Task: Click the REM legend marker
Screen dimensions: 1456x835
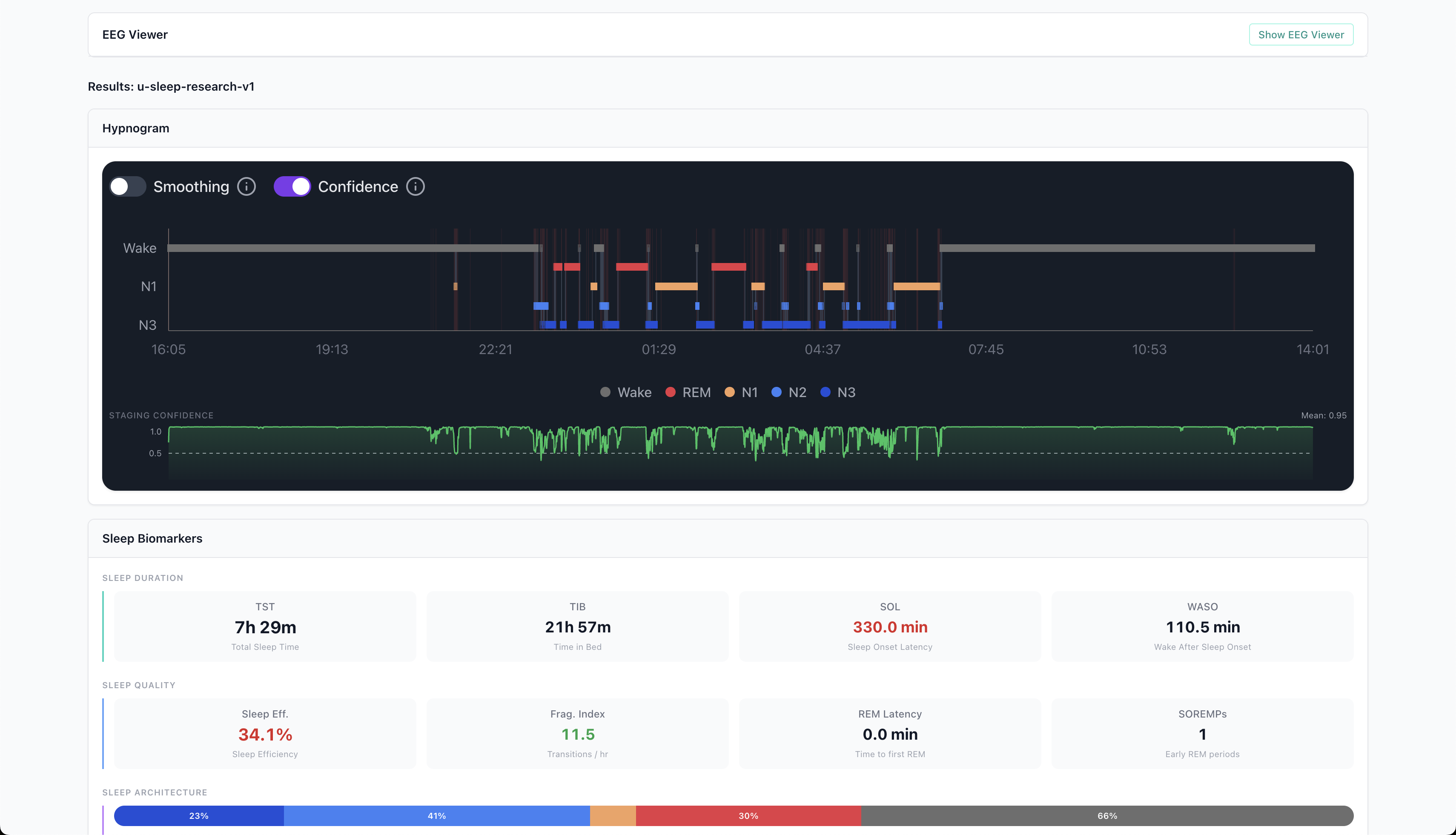Action: tap(670, 392)
